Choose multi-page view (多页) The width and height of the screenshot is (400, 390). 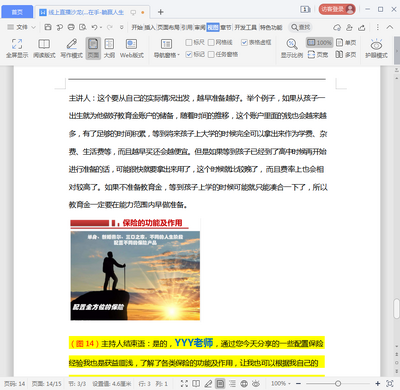point(346,54)
